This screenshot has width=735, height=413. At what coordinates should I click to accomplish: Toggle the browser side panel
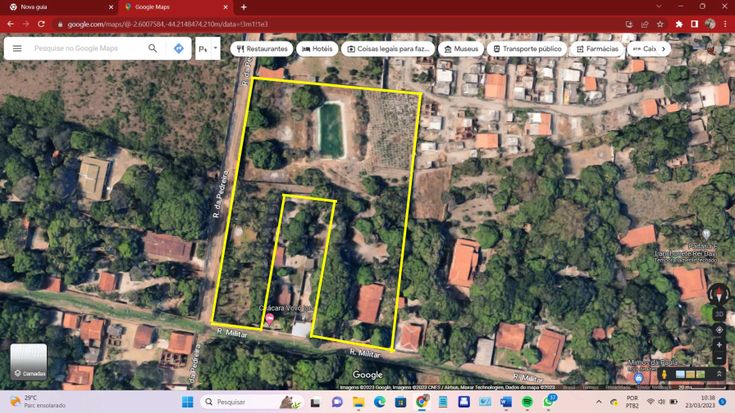tap(694, 24)
